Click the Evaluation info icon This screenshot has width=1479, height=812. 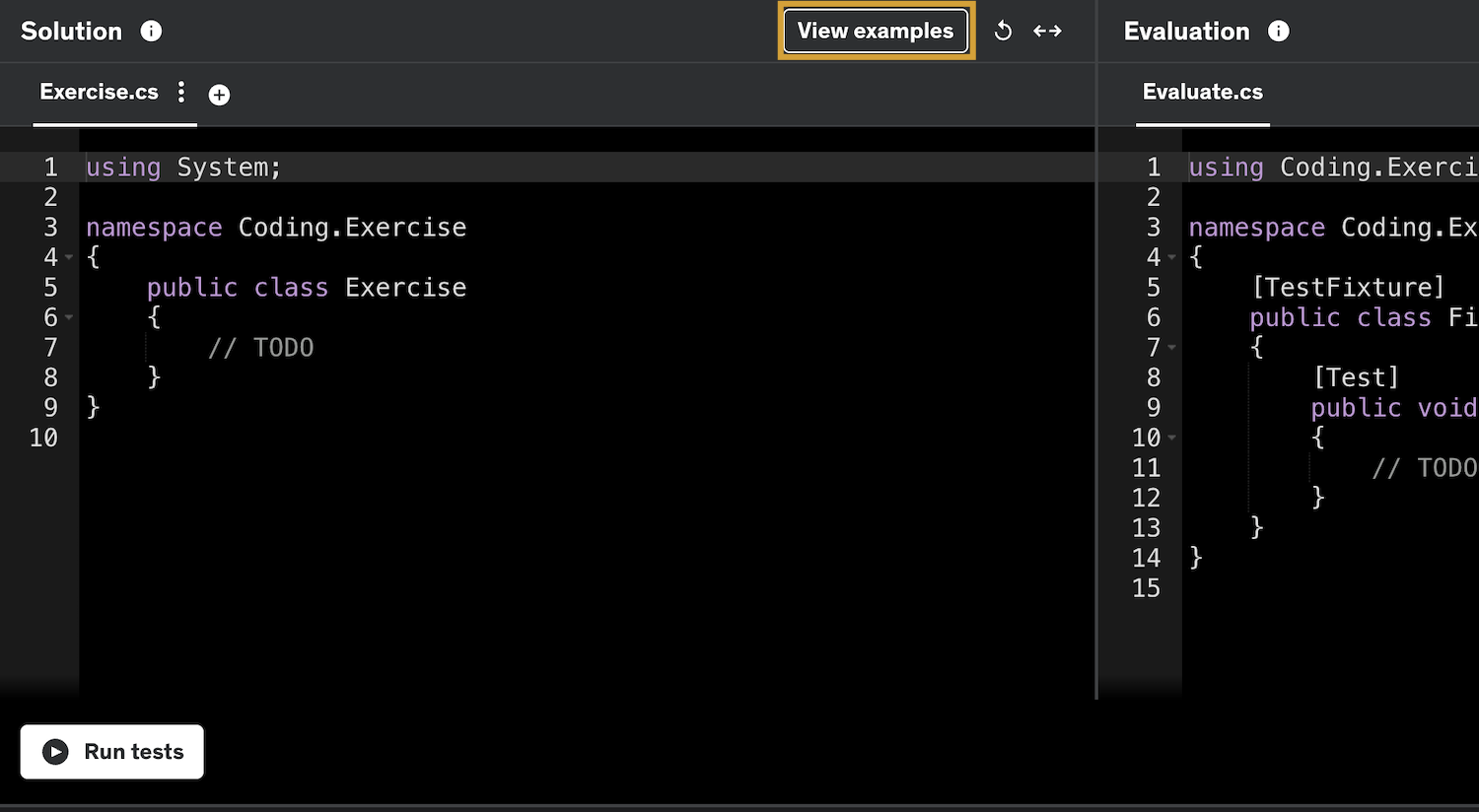coord(1278,32)
